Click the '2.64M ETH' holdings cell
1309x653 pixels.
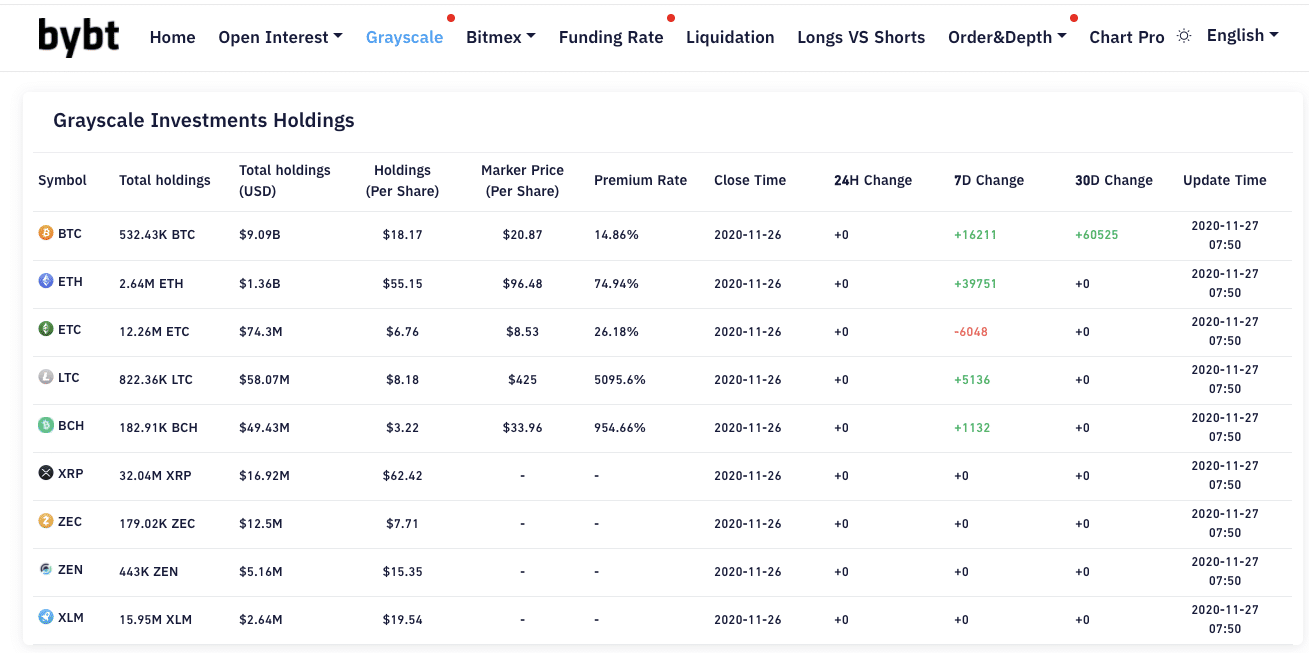click(x=151, y=283)
